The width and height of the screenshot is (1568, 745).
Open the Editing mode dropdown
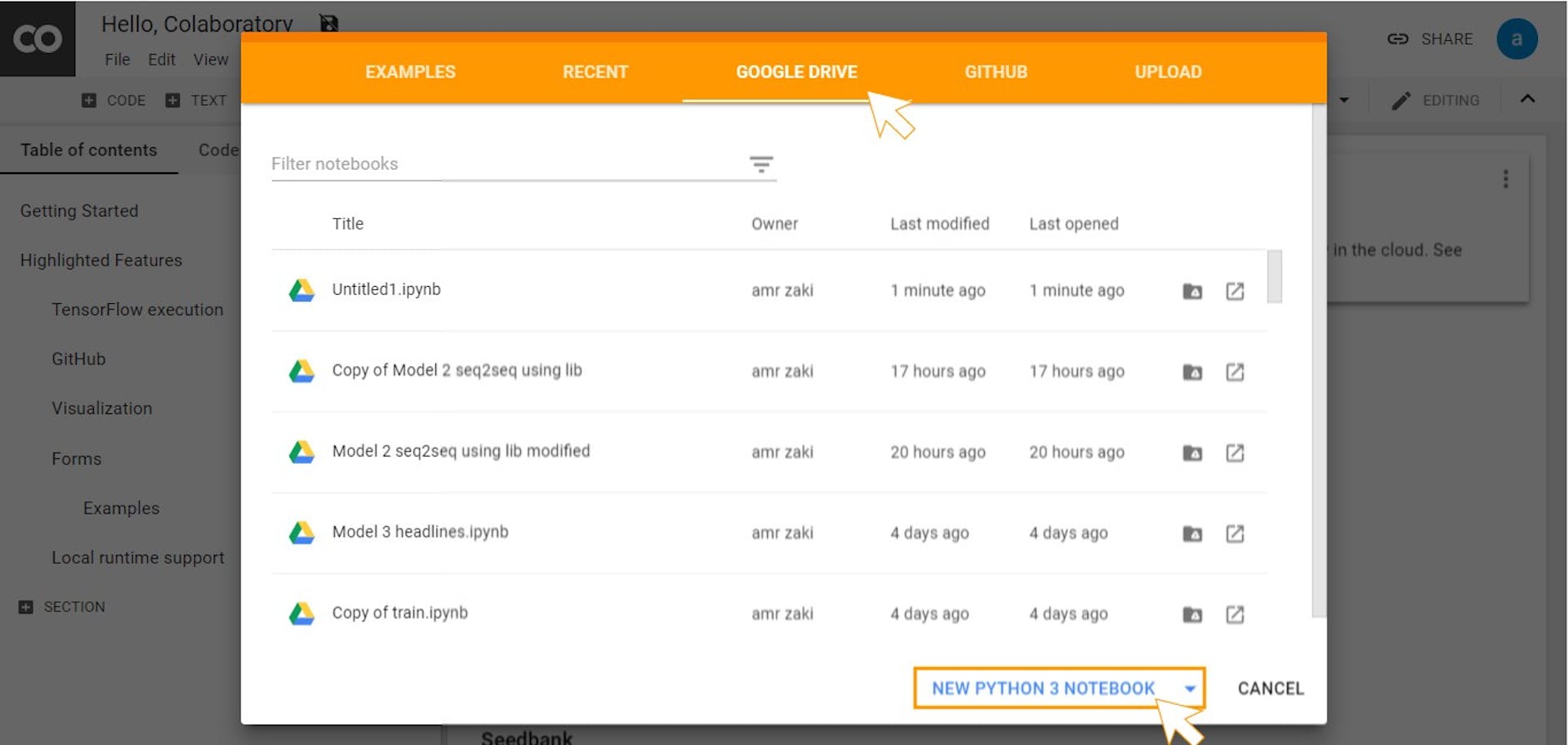coord(1436,100)
